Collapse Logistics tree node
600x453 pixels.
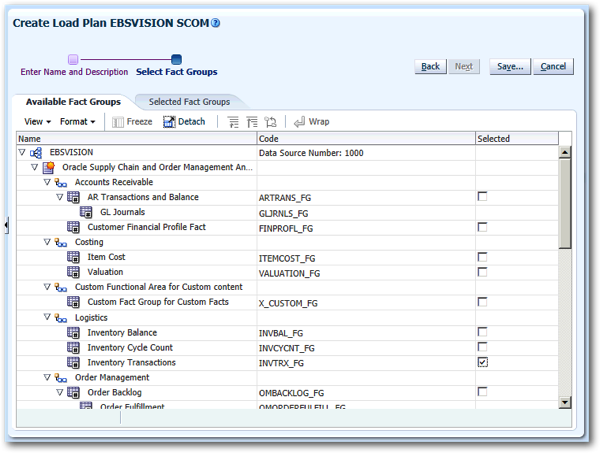pyautogui.click(x=47, y=317)
